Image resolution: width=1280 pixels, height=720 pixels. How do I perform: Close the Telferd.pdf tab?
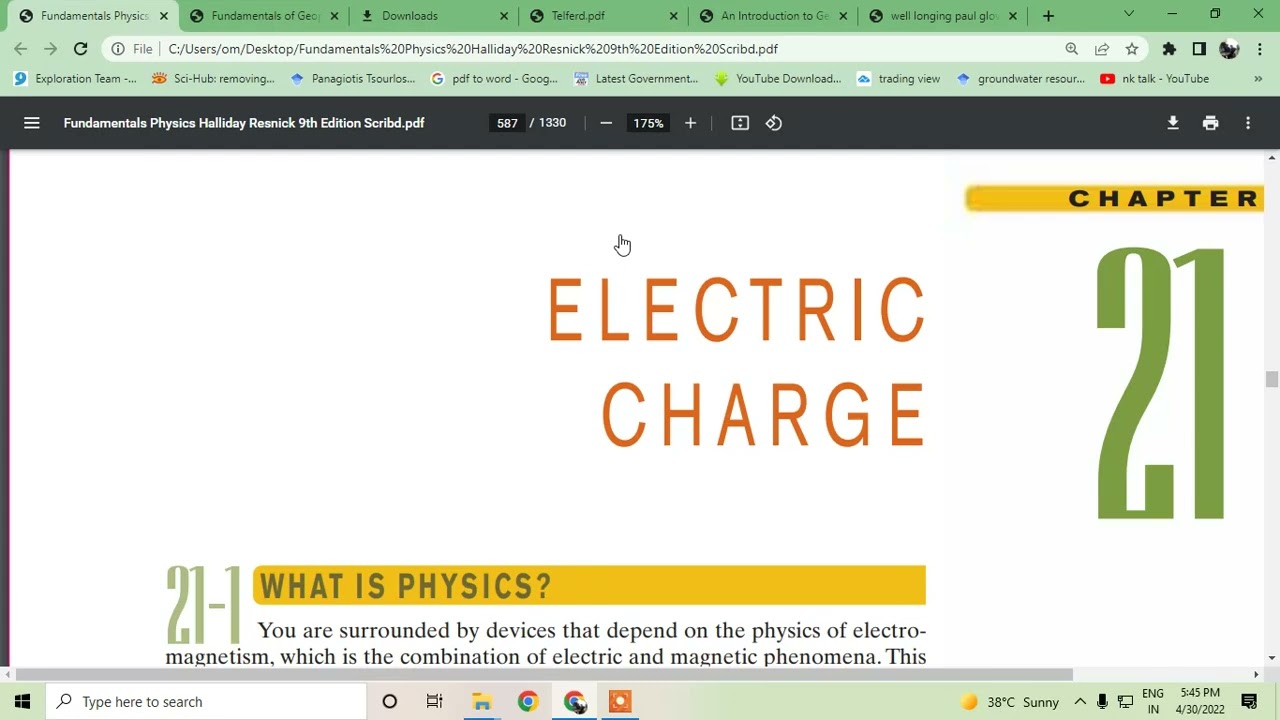(673, 16)
